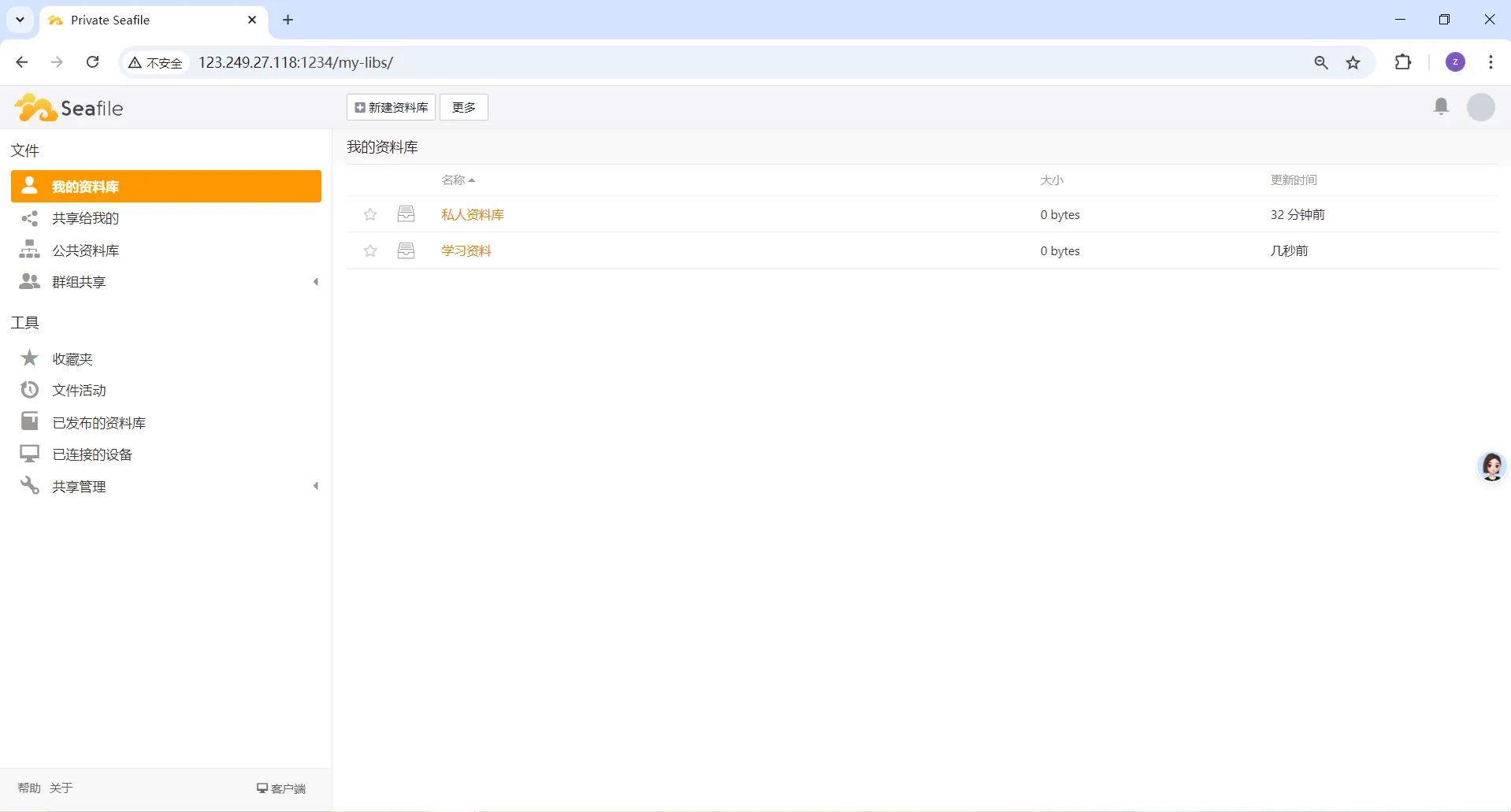The height and width of the screenshot is (812, 1511).
Task: Reload the current page
Action: coord(92,62)
